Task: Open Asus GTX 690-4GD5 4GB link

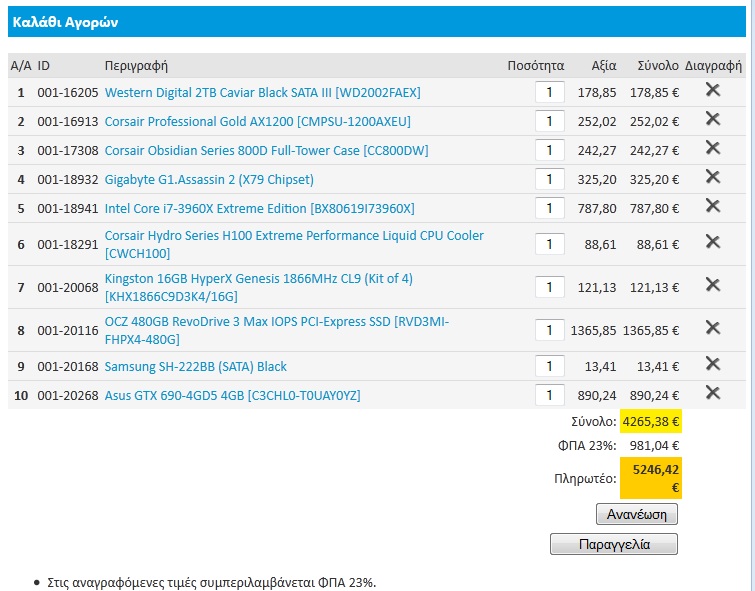Action: [233, 395]
